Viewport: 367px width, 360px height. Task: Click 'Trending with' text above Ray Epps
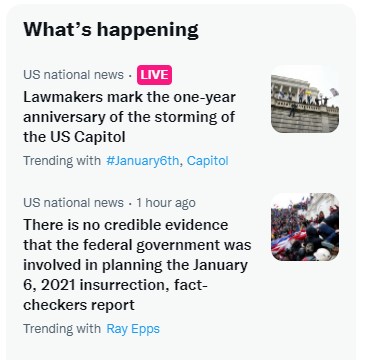[62, 329]
